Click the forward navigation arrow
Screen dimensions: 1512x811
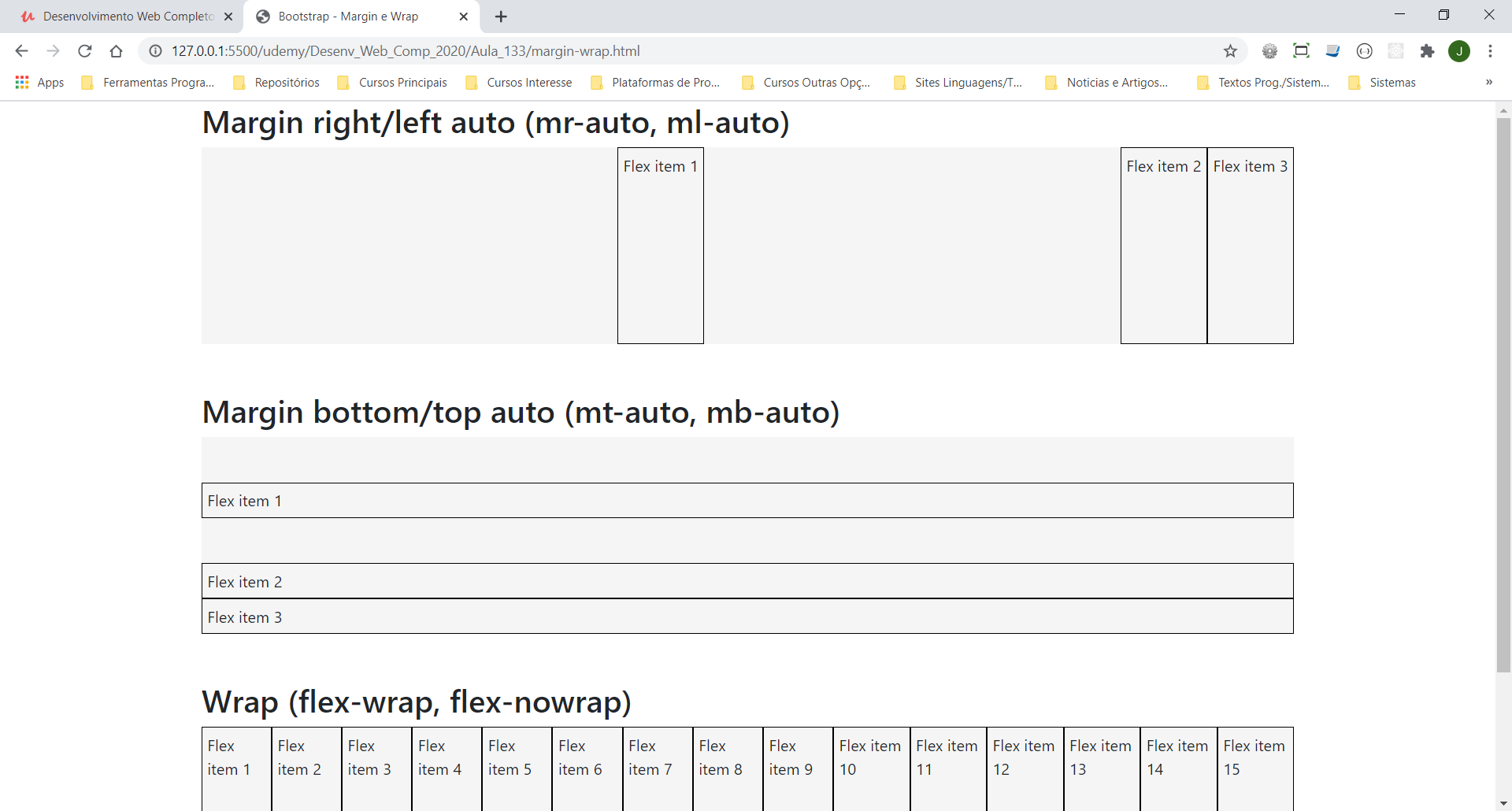point(53,51)
